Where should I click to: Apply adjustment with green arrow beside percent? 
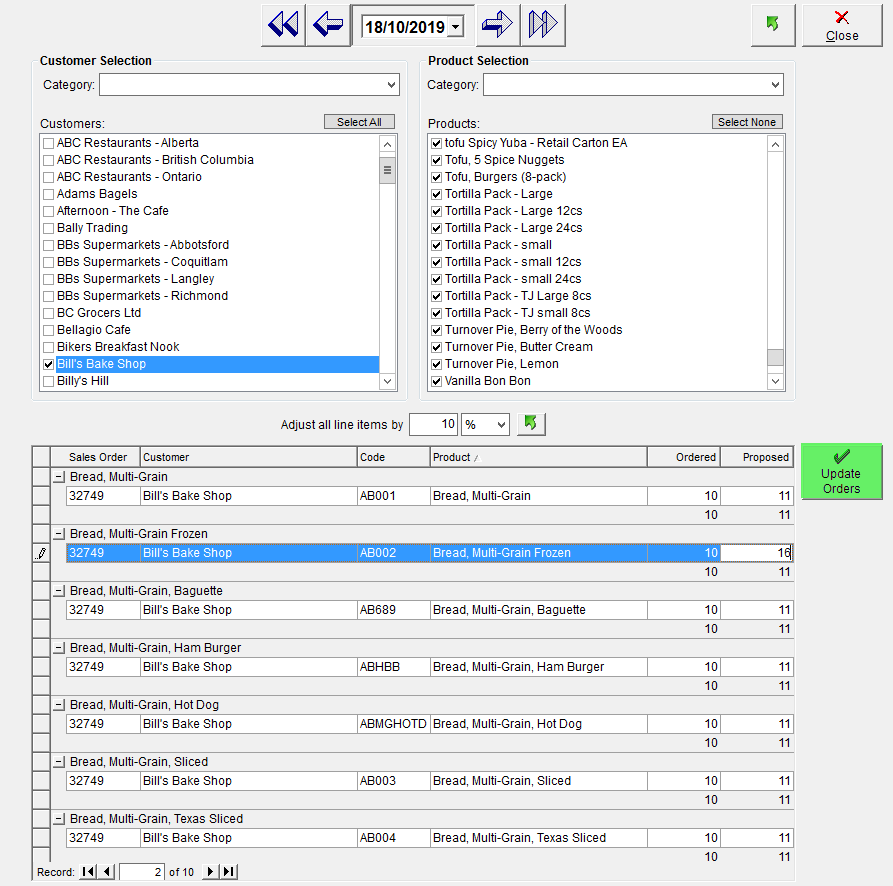point(531,424)
